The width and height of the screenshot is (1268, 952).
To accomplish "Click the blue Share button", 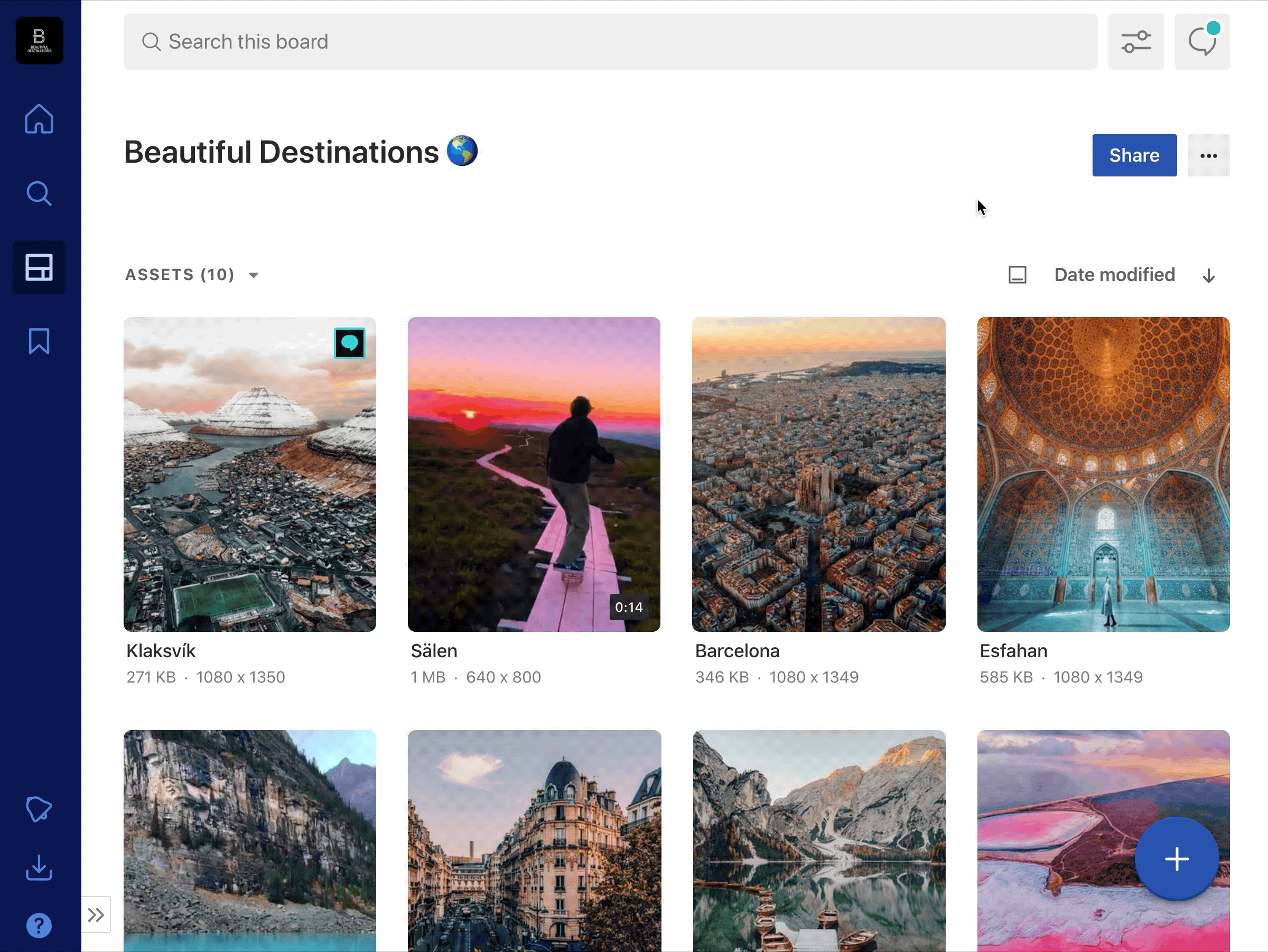I will 1134,155.
